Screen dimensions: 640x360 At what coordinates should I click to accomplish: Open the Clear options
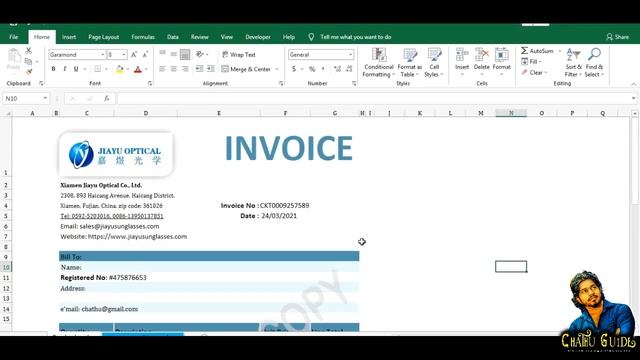pyautogui.click(x=534, y=72)
